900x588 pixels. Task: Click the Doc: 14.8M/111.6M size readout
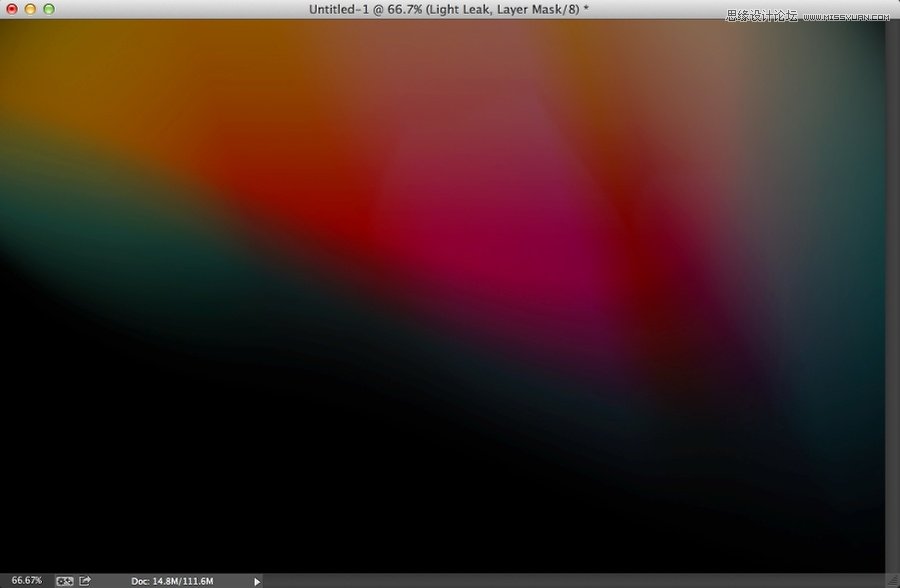coord(172,581)
